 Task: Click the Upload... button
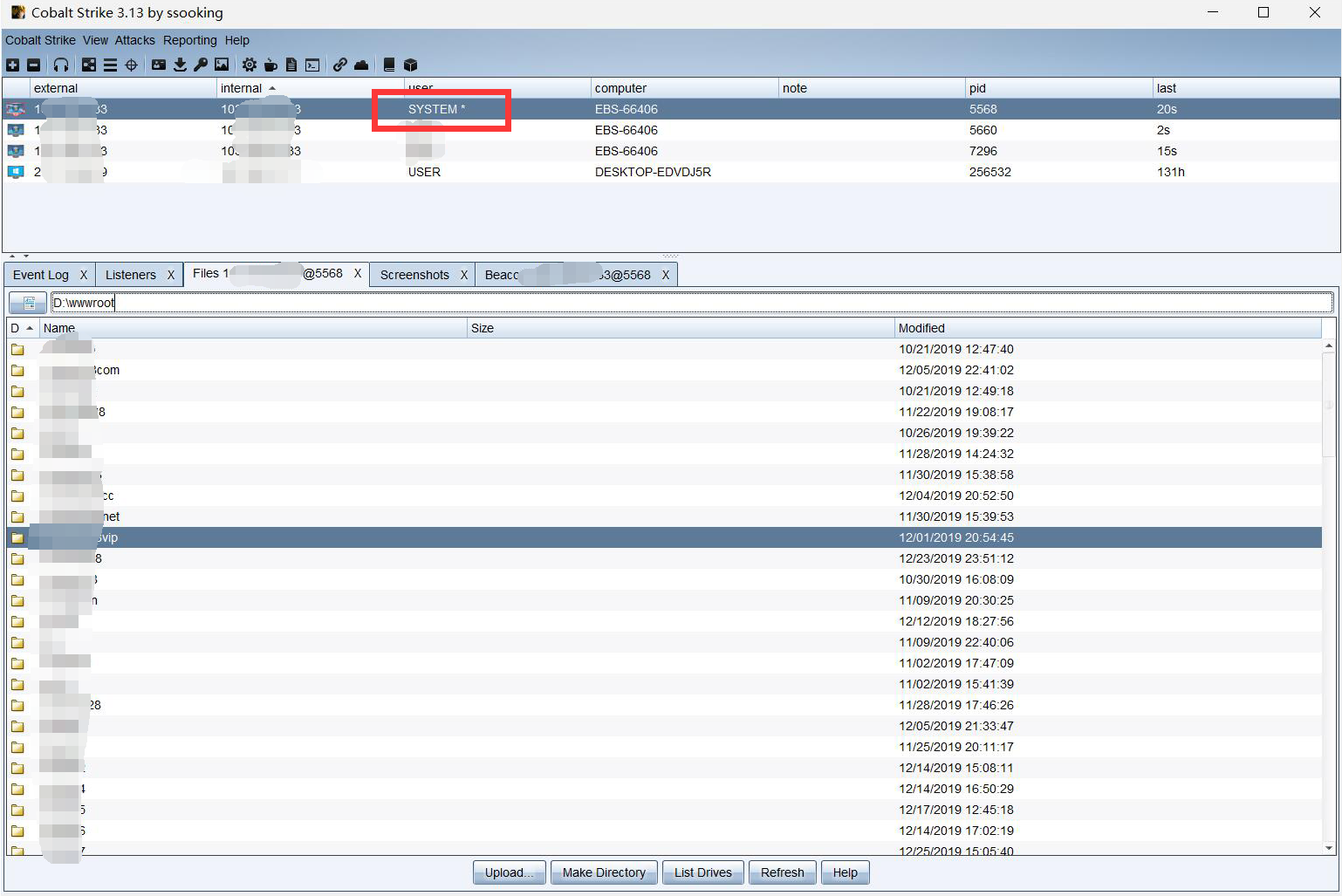pos(510,872)
